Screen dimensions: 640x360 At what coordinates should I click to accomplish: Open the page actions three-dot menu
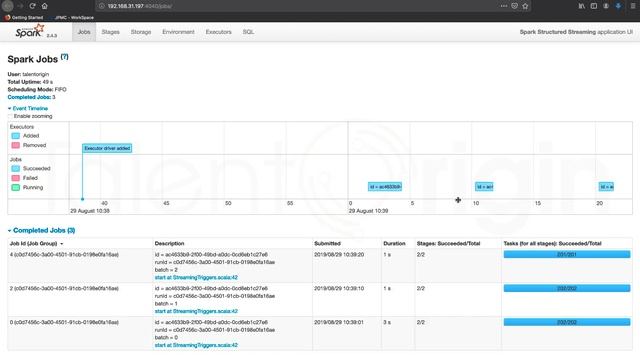coord(504,6)
